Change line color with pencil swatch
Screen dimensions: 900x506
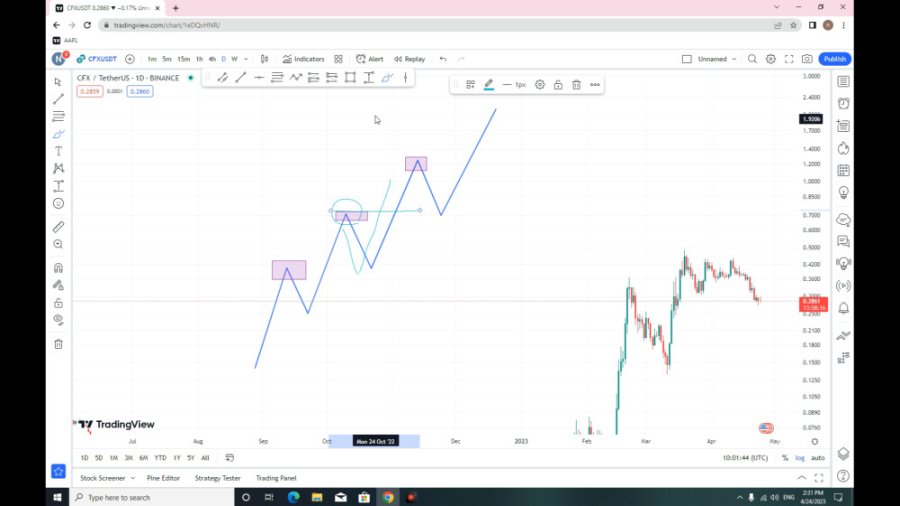(x=489, y=85)
